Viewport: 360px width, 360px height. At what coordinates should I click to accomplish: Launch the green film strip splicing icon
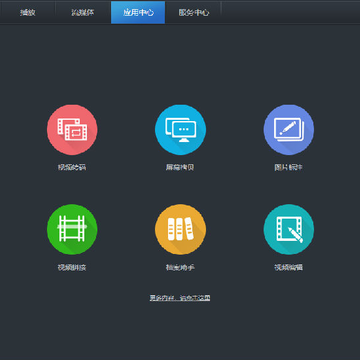click(x=72, y=229)
